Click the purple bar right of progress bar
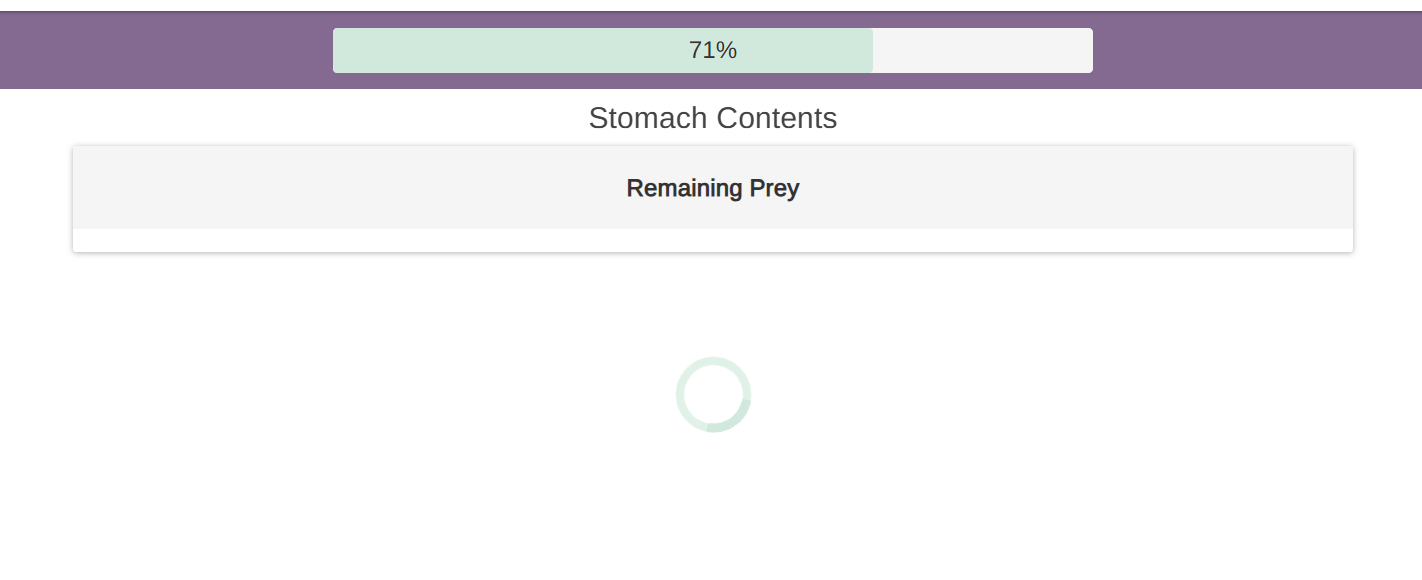 pyautogui.click(x=1255, y=50)
